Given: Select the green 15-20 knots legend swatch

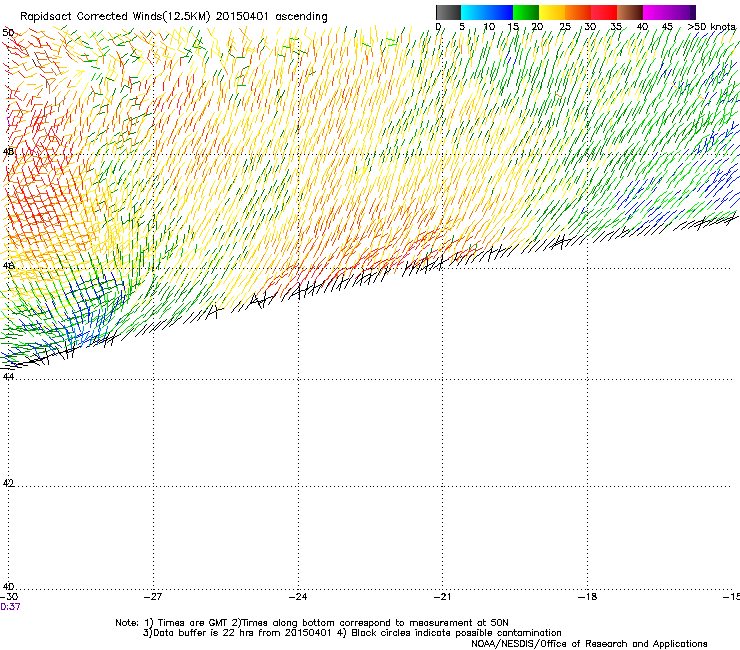Looking at the screenshot, I should tap(526, 12).
